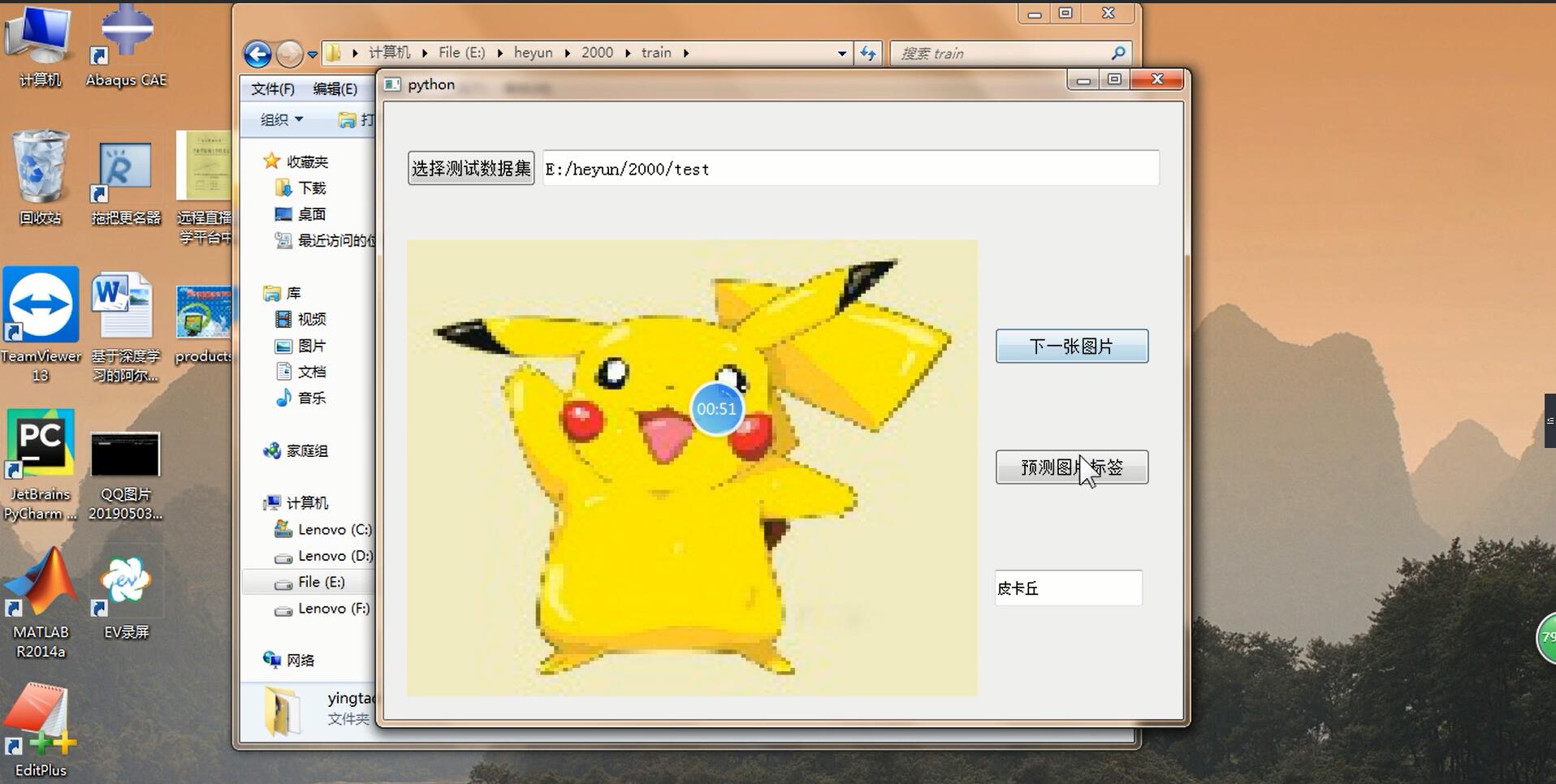The image size is (1556, 784).
Task: Click the search magnifier icon in Explorer
Action: tap(1118, 53)
